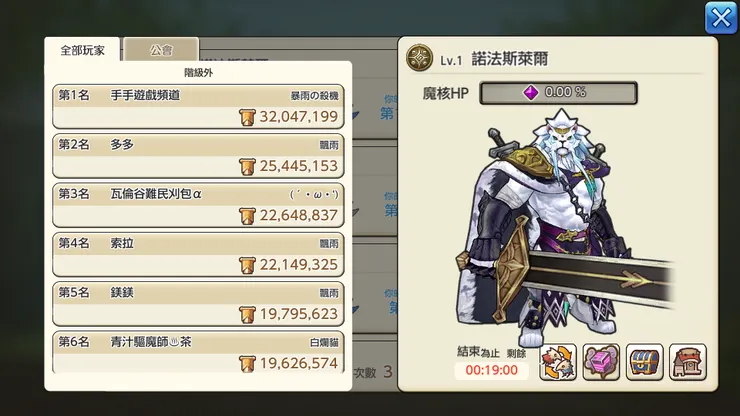Switch to the 全部玩家 tab
This screenshot has height=416, width=740.
[x=83, y=50]
